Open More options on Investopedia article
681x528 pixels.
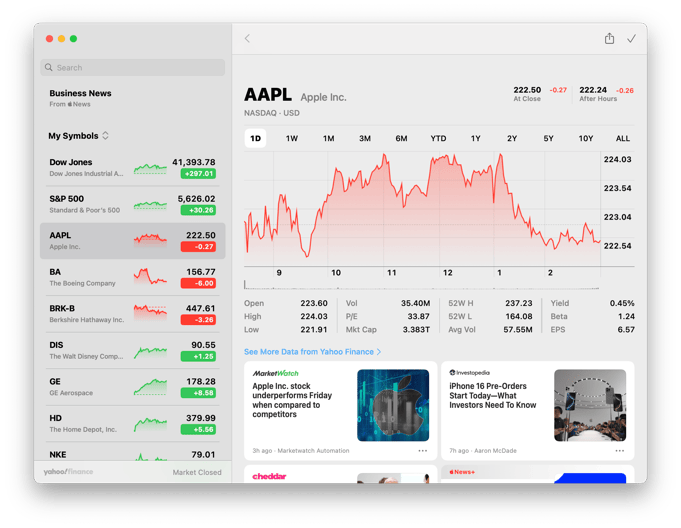click(620, 451)
